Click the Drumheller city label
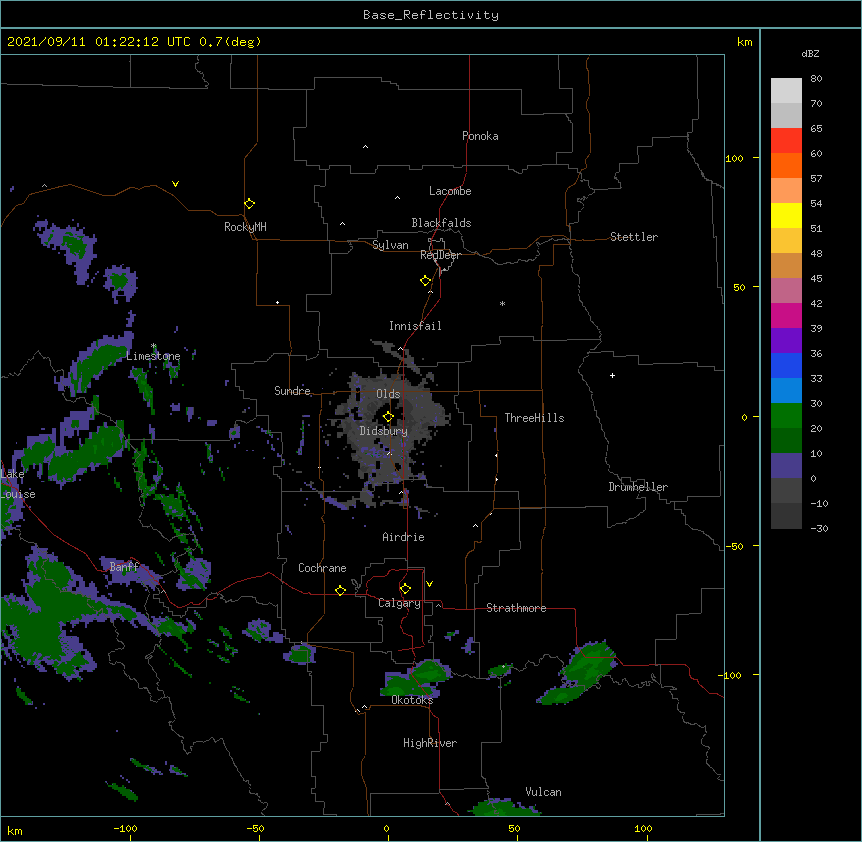 click(x=638, y=487)
